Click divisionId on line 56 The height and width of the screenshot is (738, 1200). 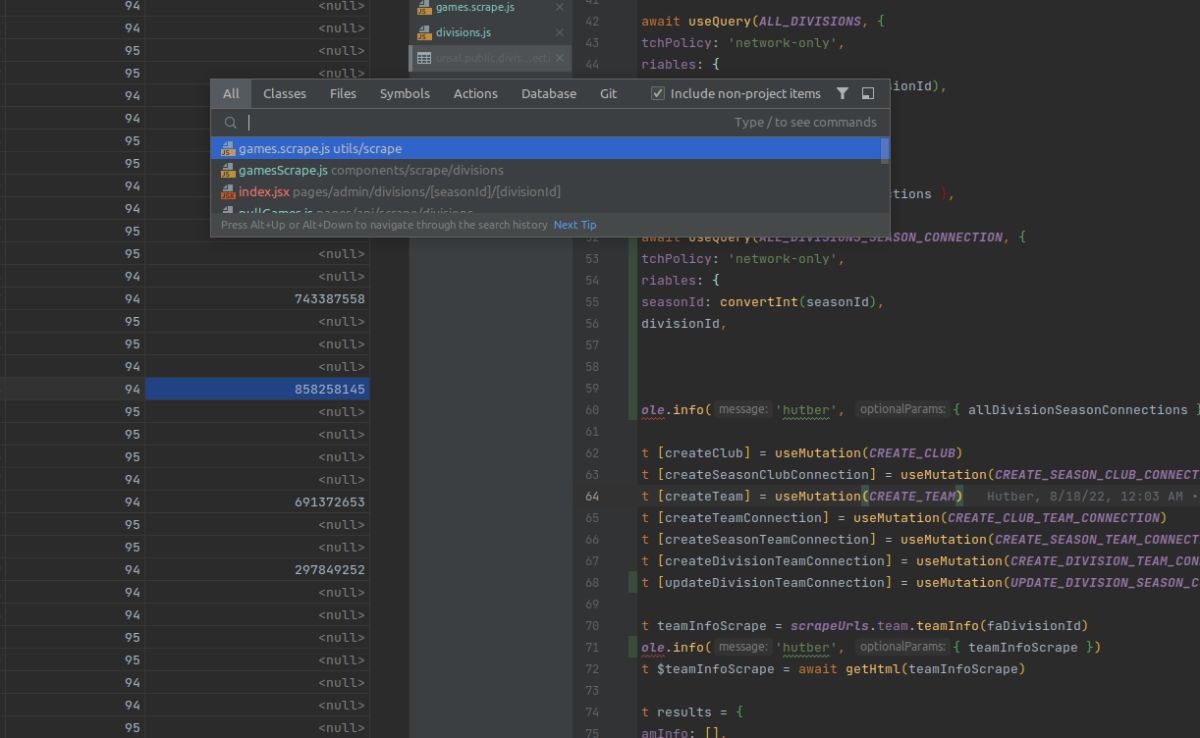pyautogui.click(x=680, y=324)
